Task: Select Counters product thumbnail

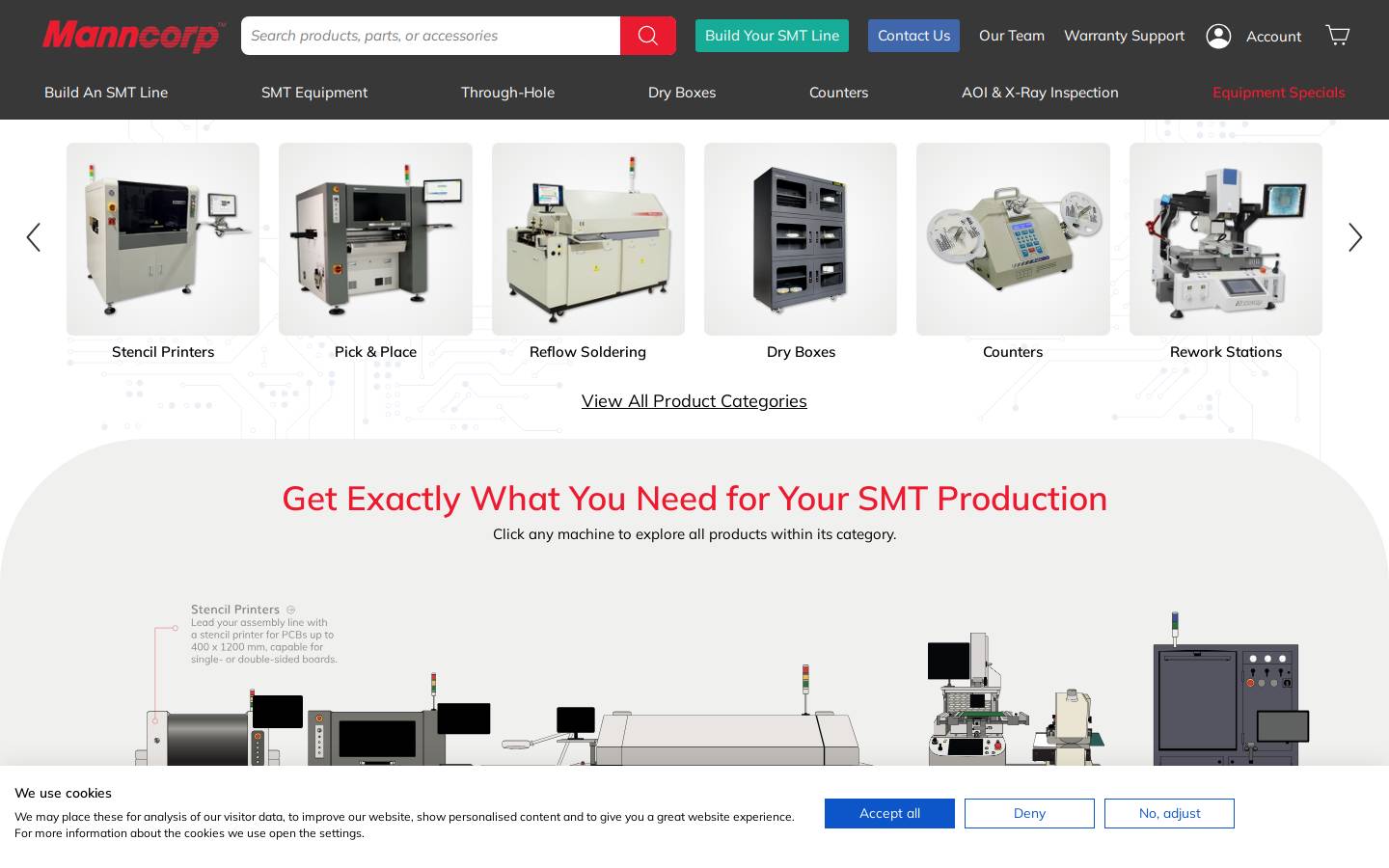Action: click(1013, 239)
